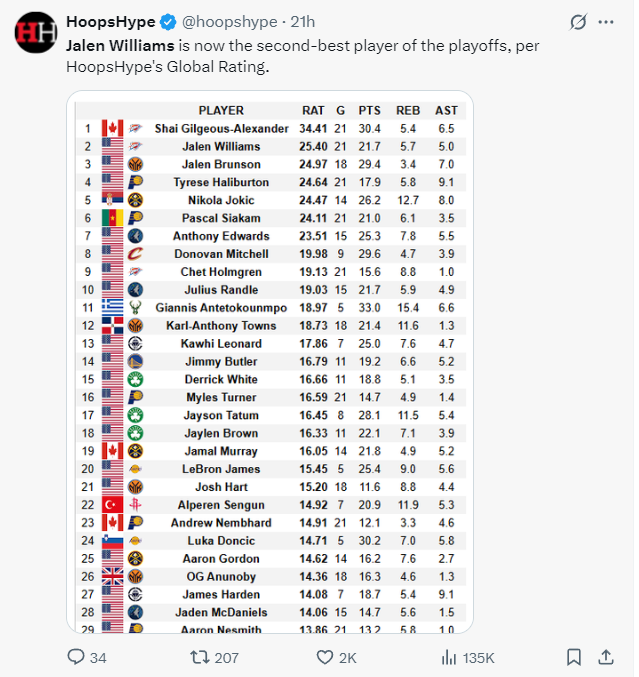The height and width of the screenshot is (677, 639).
Task: Like the post with the heart
Action: point(325,657)
